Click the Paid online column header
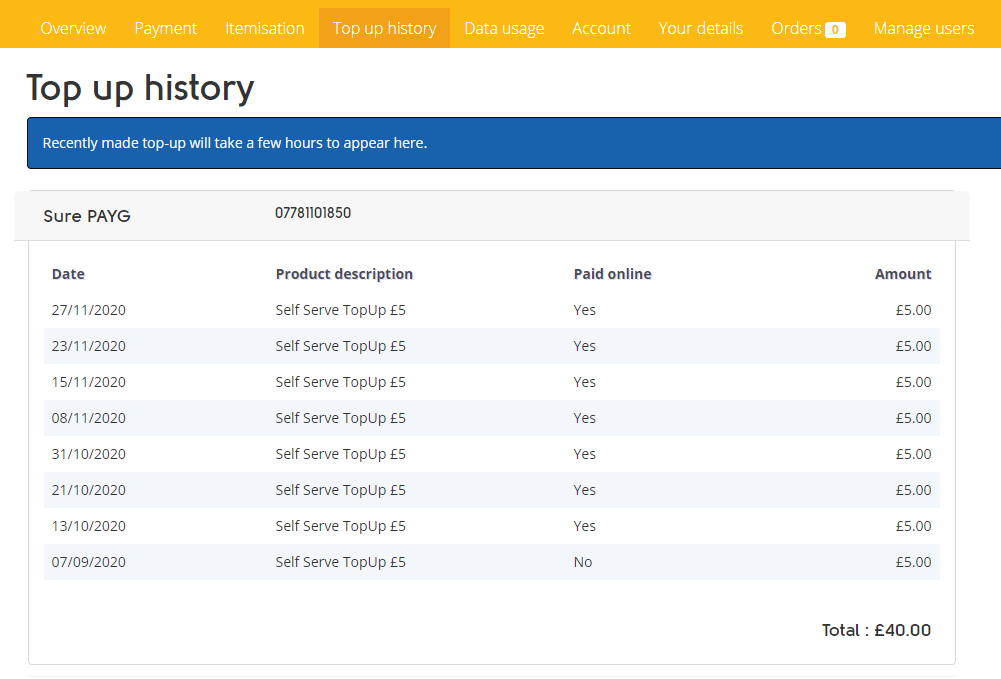Image resolution: width=1001 pixels, height=679 pixels. pyautogui.click(x=612, y=274)
